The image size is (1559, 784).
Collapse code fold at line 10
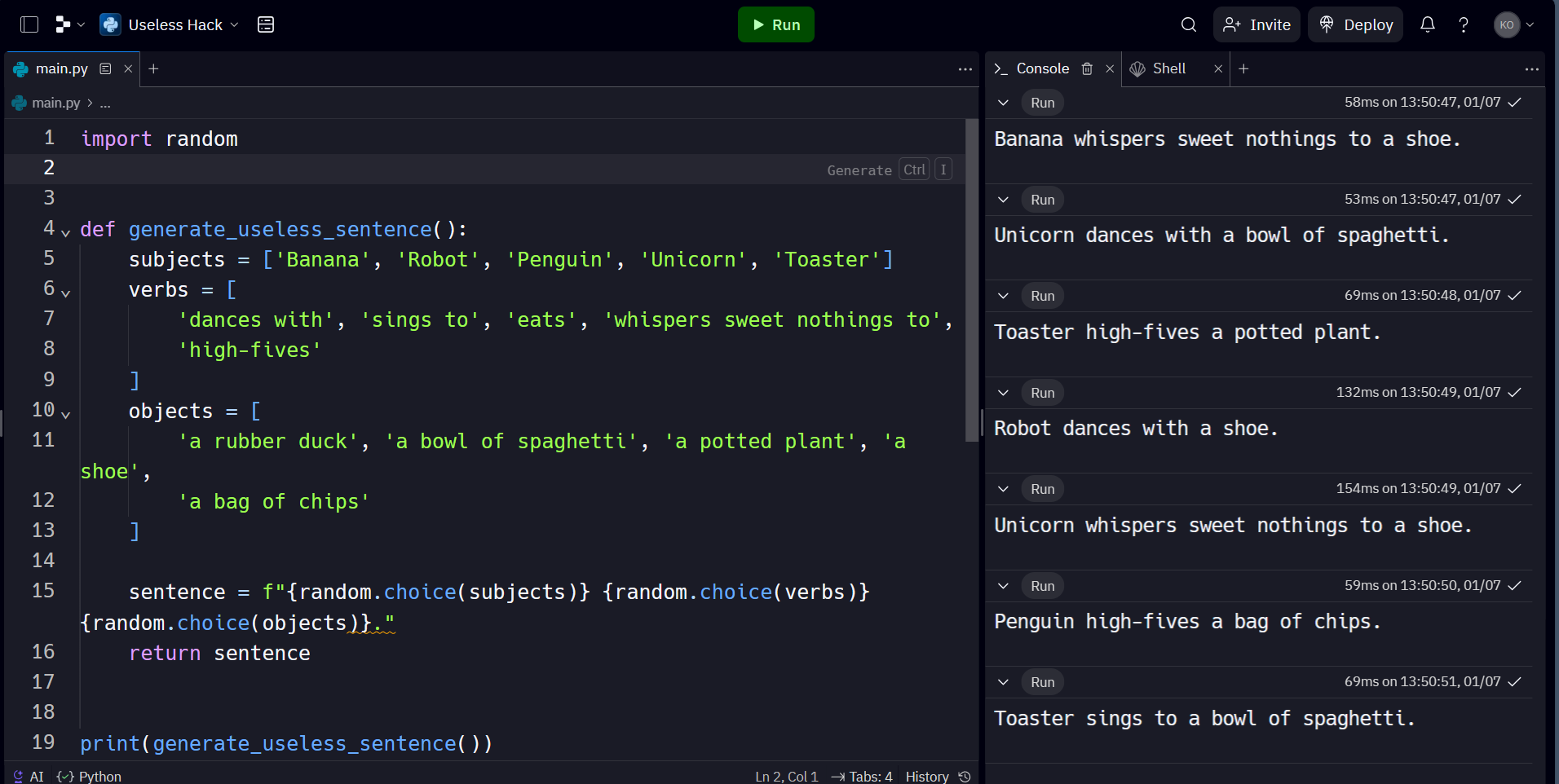point(66,414)
